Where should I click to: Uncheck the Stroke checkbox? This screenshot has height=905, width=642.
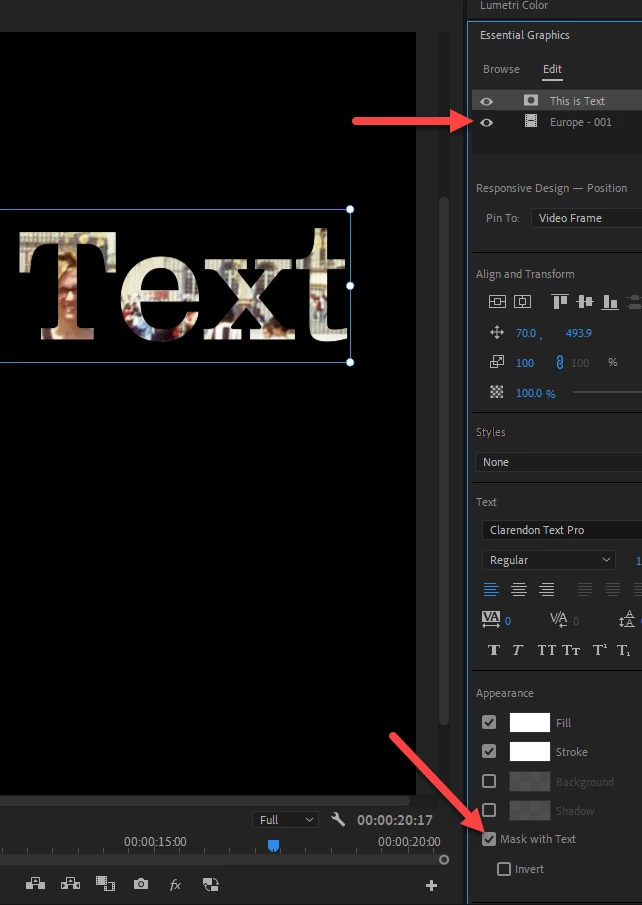(489, 751)
